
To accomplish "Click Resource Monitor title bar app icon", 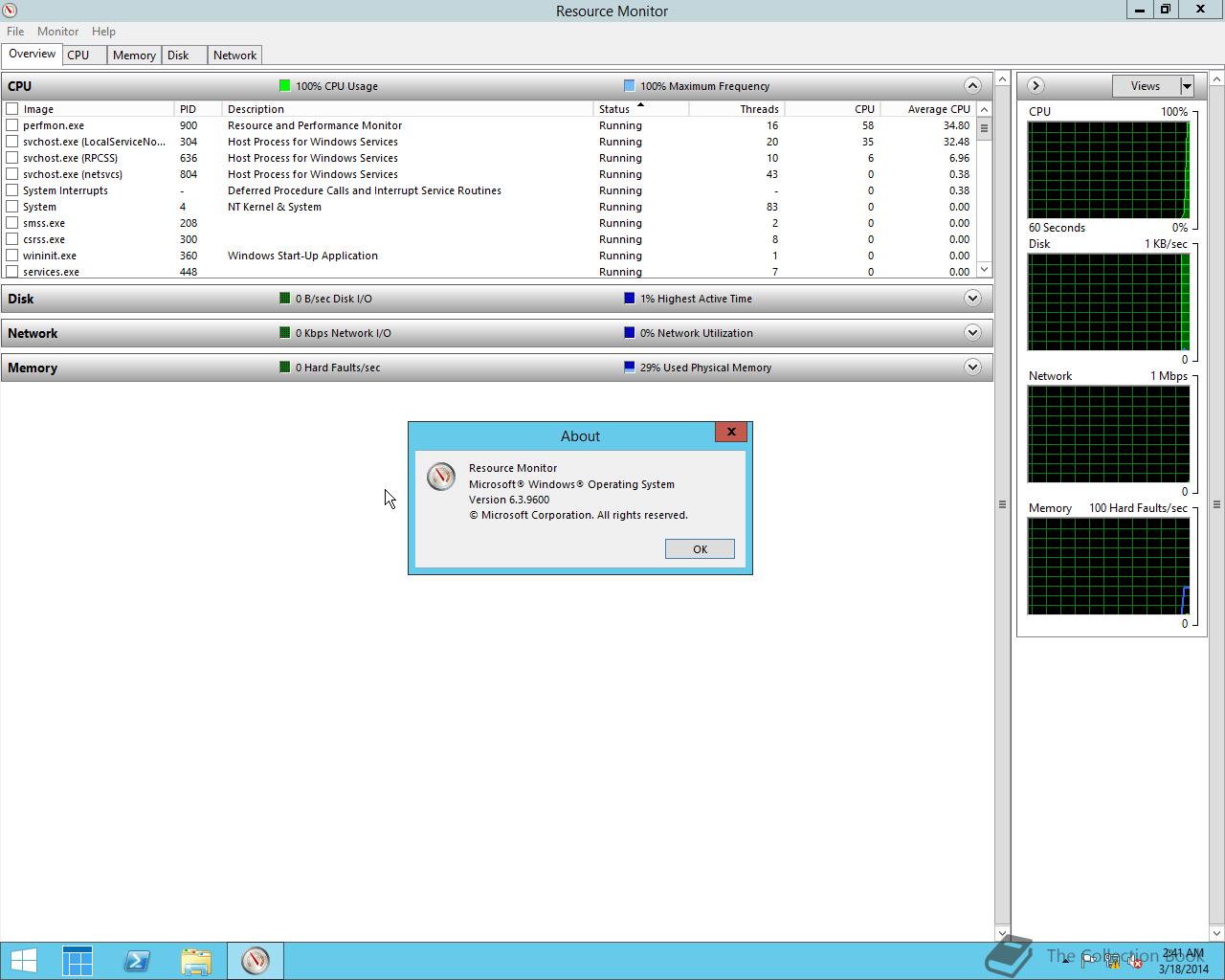I will (10, 11).
